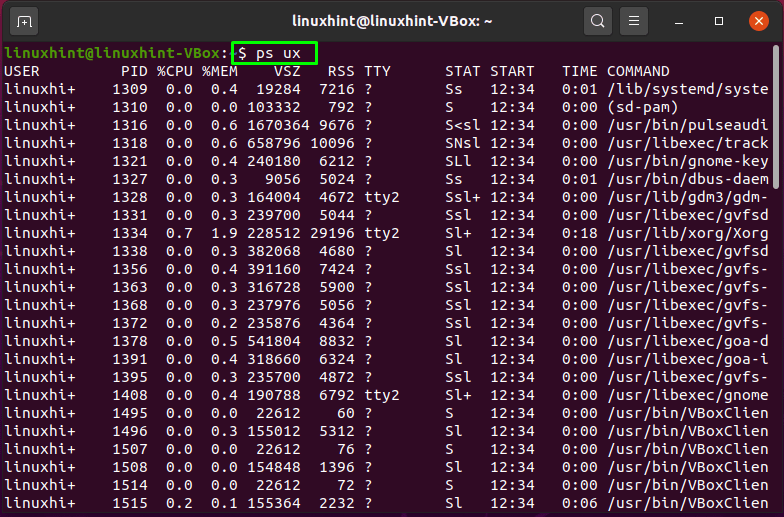Click the green prompt linuxhint@linuxhint-VBox

pos(112,53)
